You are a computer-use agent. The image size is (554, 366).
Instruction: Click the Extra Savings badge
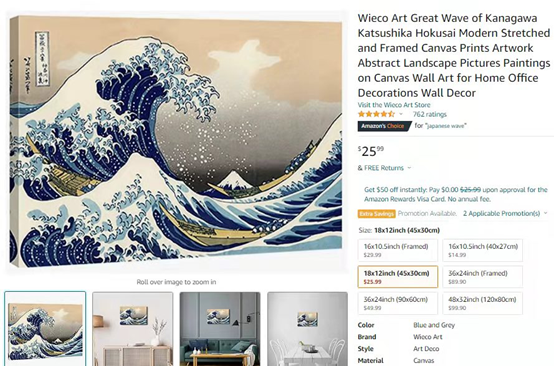click(376, 214)
